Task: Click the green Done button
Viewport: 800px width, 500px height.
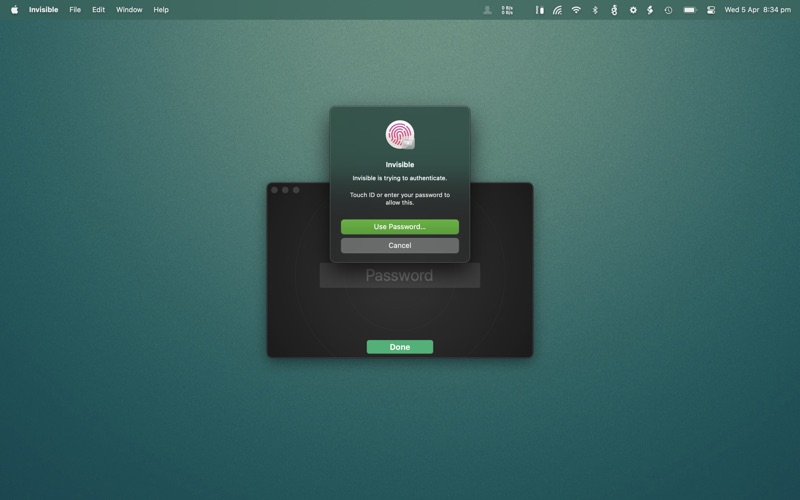Action: click(399, 347)
